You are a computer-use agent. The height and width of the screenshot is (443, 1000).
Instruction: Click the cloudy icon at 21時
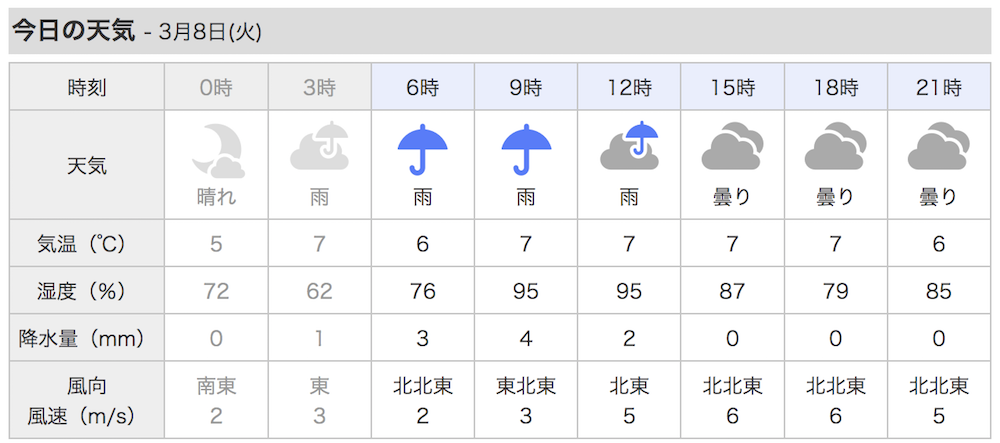tap(939, 146)
